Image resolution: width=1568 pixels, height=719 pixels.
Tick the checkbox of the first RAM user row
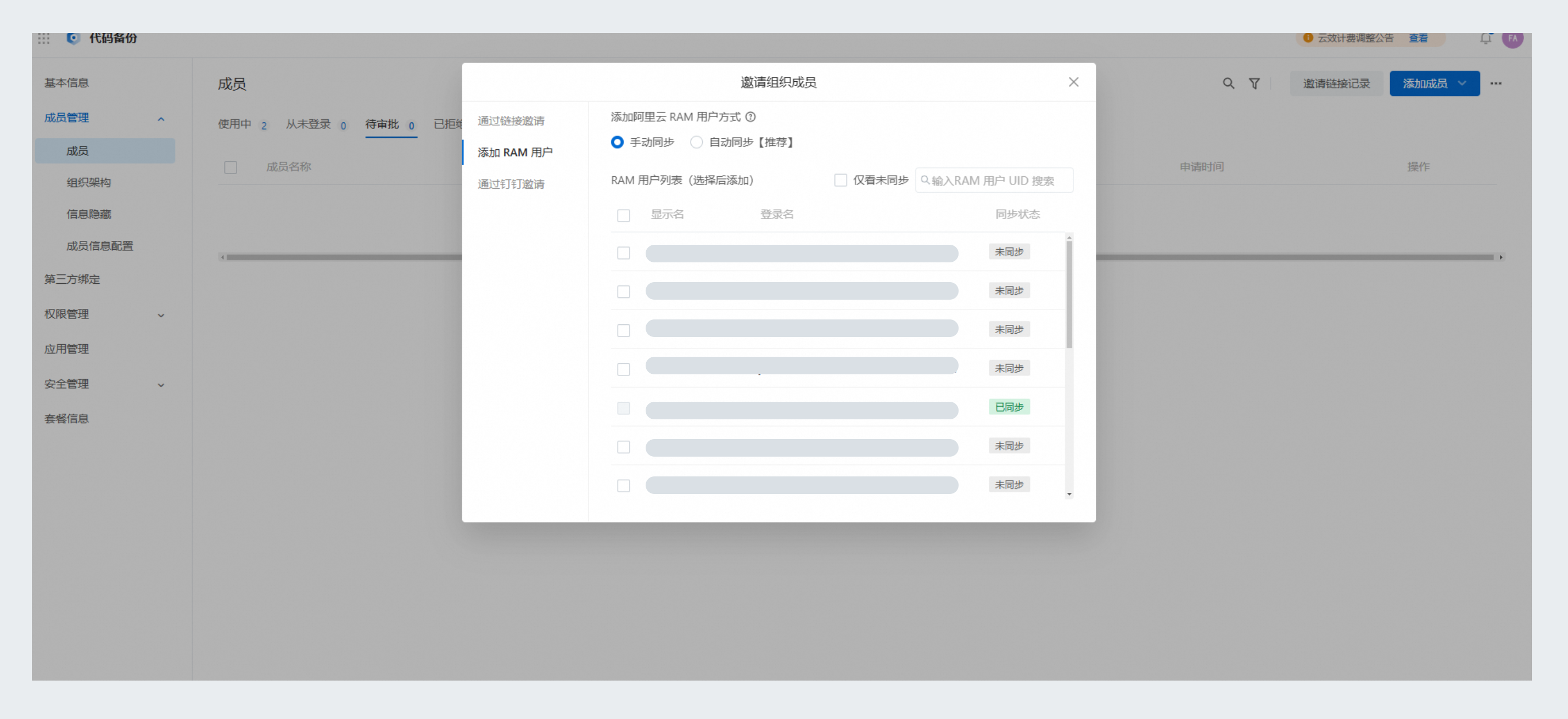click(623, 253)
